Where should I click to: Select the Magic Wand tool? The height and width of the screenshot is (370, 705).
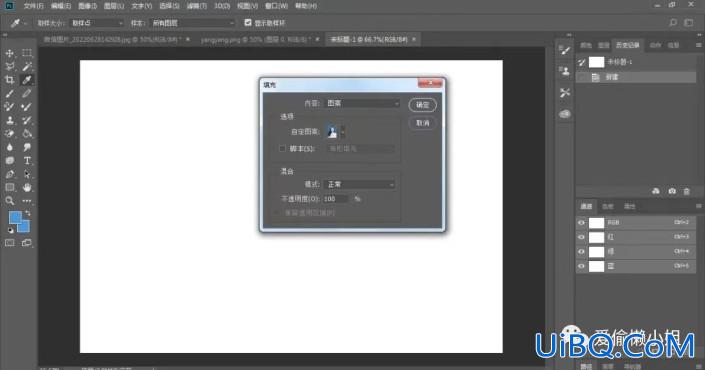(x=27, y=67)
